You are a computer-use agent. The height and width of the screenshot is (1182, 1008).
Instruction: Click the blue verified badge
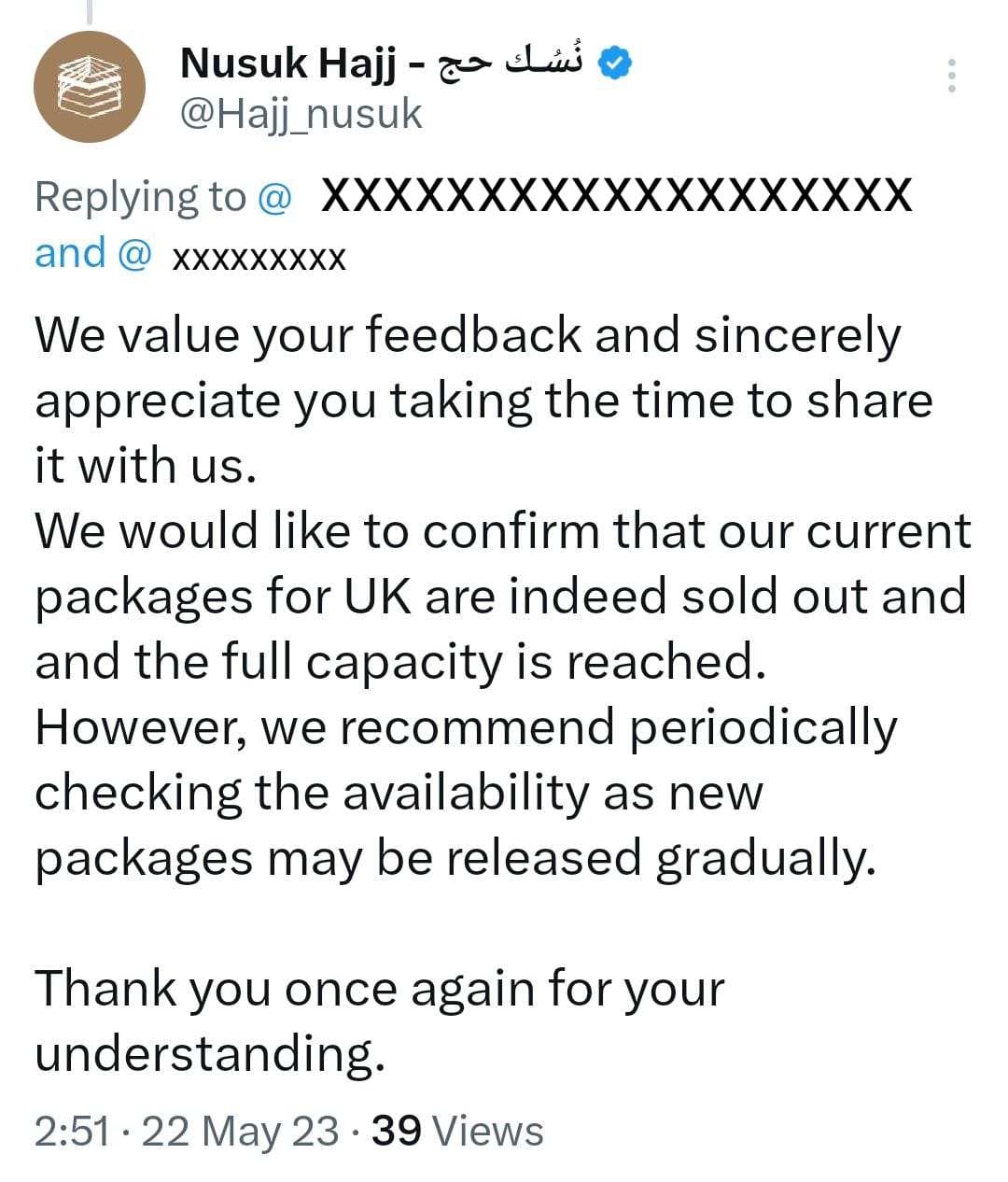pyautogui.click(x=615, y=63)
